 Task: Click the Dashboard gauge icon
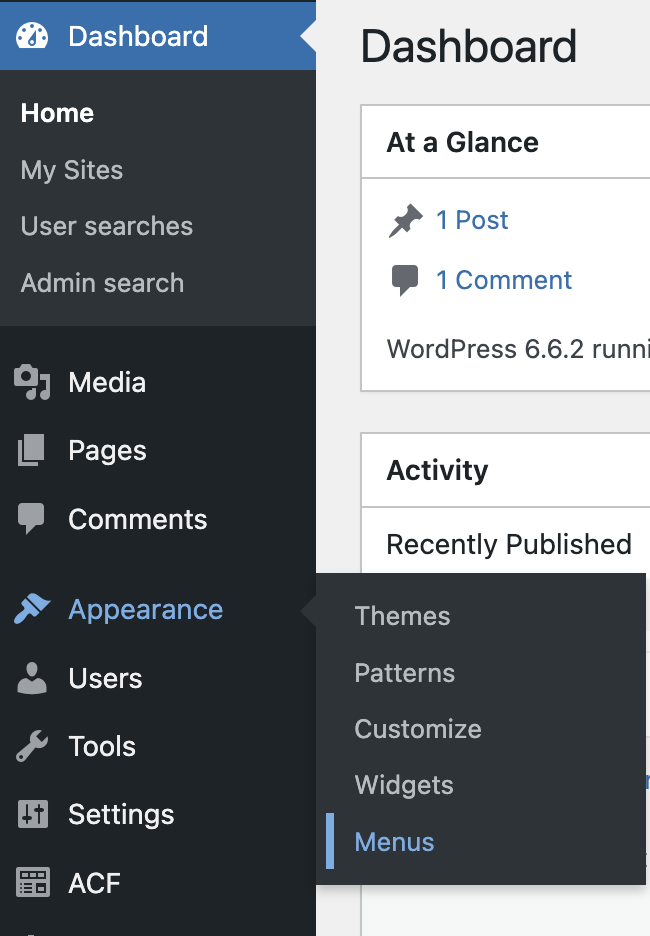[x=32, y=36]
